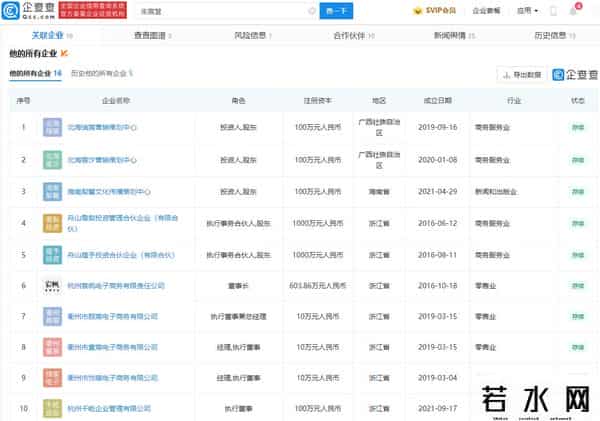
Task: Click the 地区 column header
Action: point(379,101)
